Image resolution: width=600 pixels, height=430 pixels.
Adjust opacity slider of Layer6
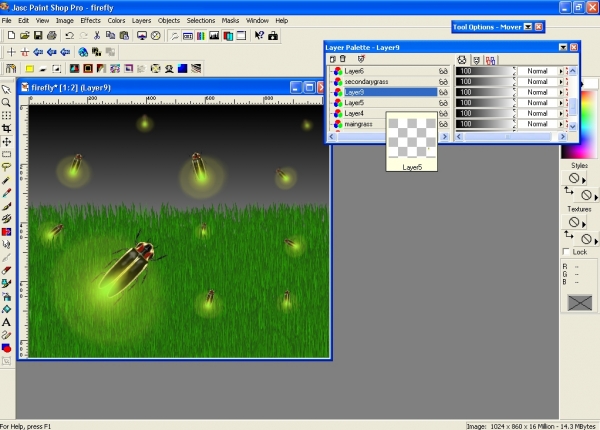coord(486,71)
